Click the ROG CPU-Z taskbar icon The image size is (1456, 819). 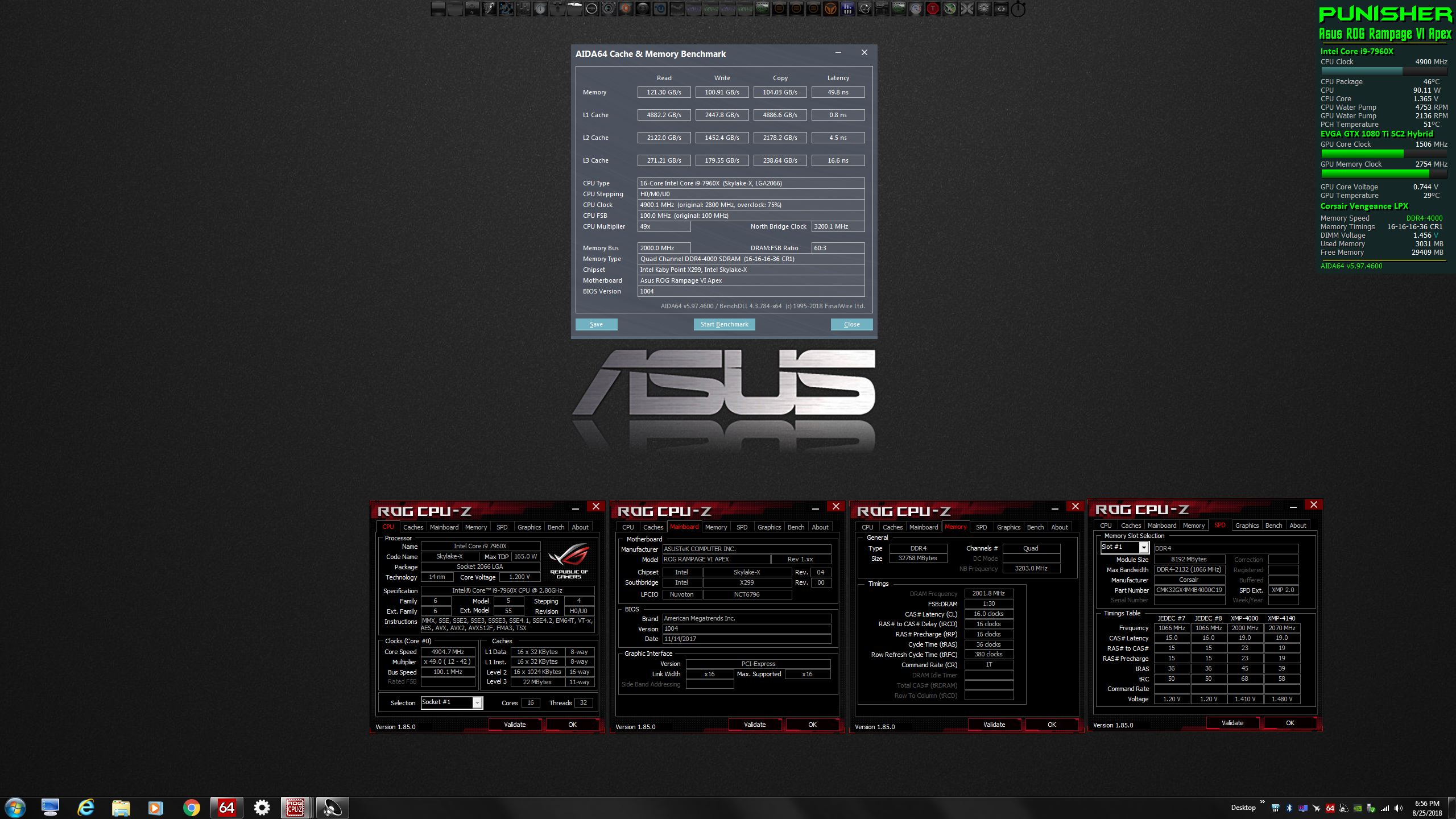coord(295,807)
